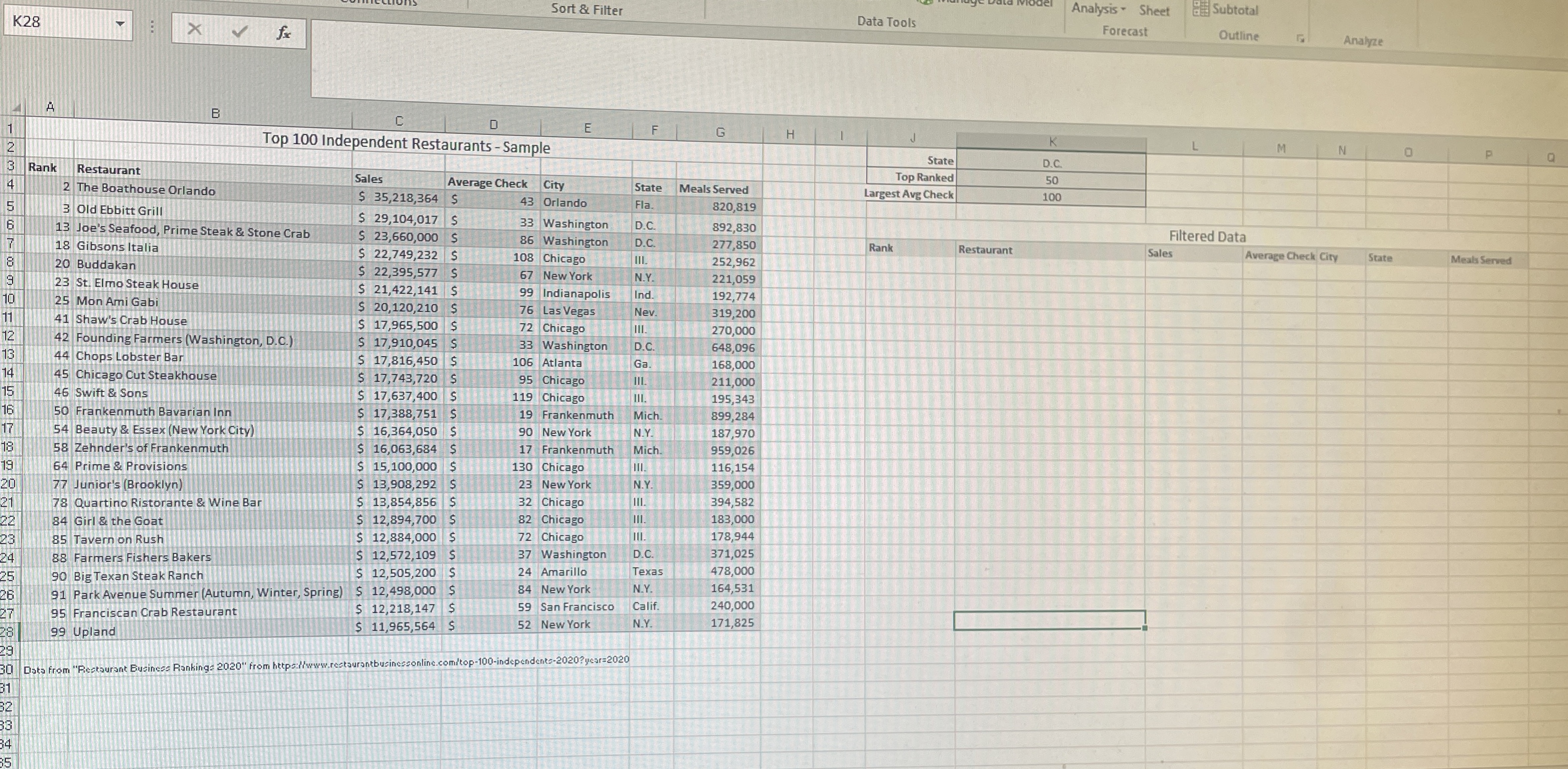This screenshot has height=769, width=1568.
Task: Click the Analyze ribbon label
Action: 1363,41
